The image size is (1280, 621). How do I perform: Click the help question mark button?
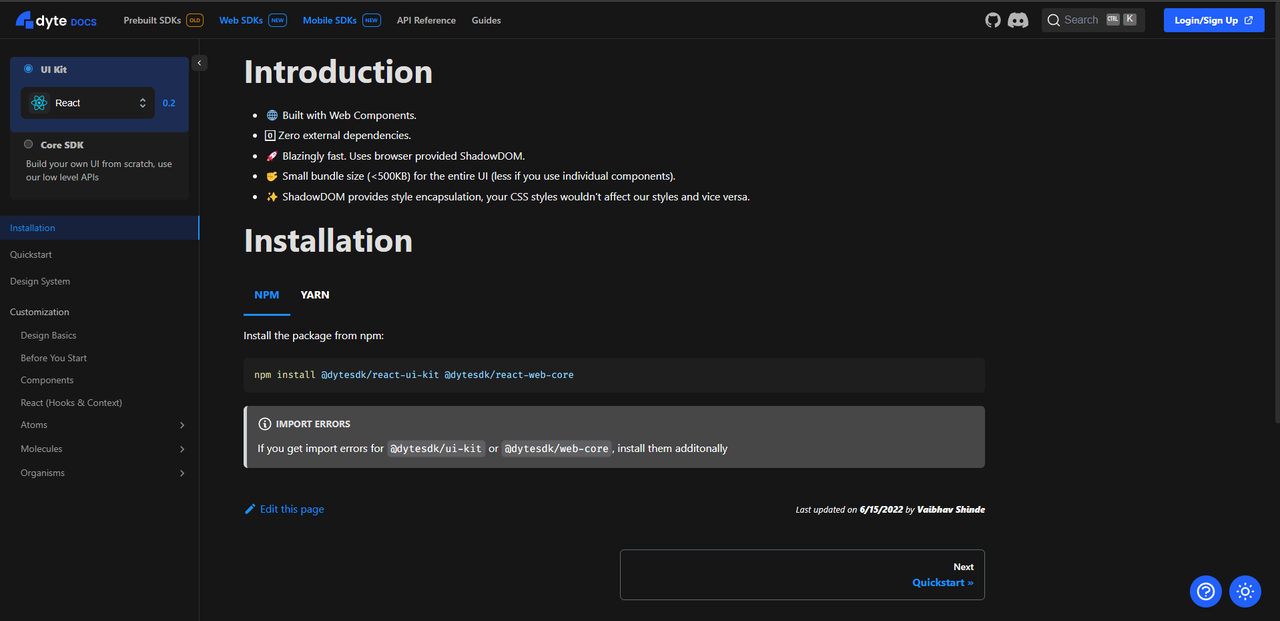coord(1206,591)
